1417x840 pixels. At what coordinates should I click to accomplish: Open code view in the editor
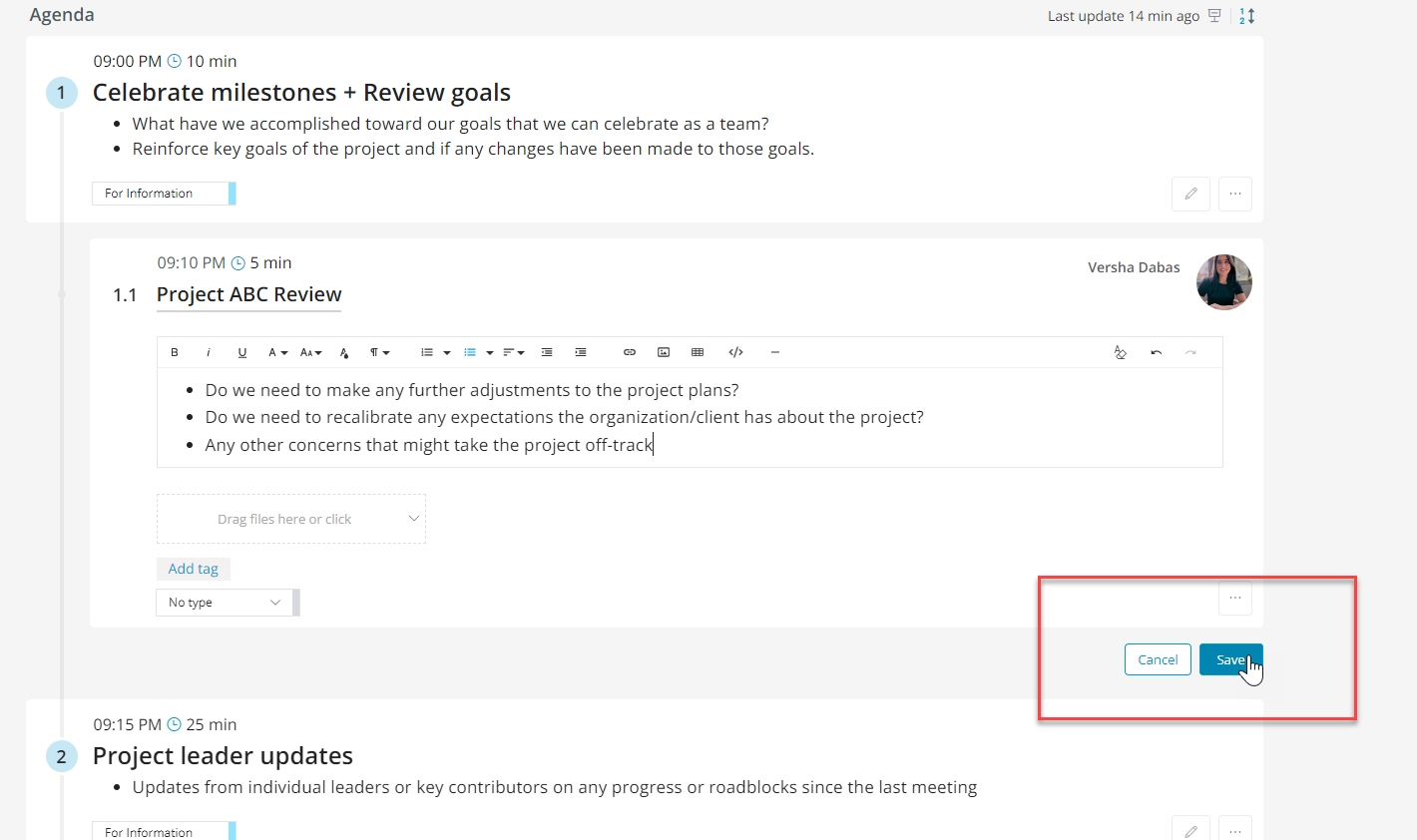tap(736, 352)
